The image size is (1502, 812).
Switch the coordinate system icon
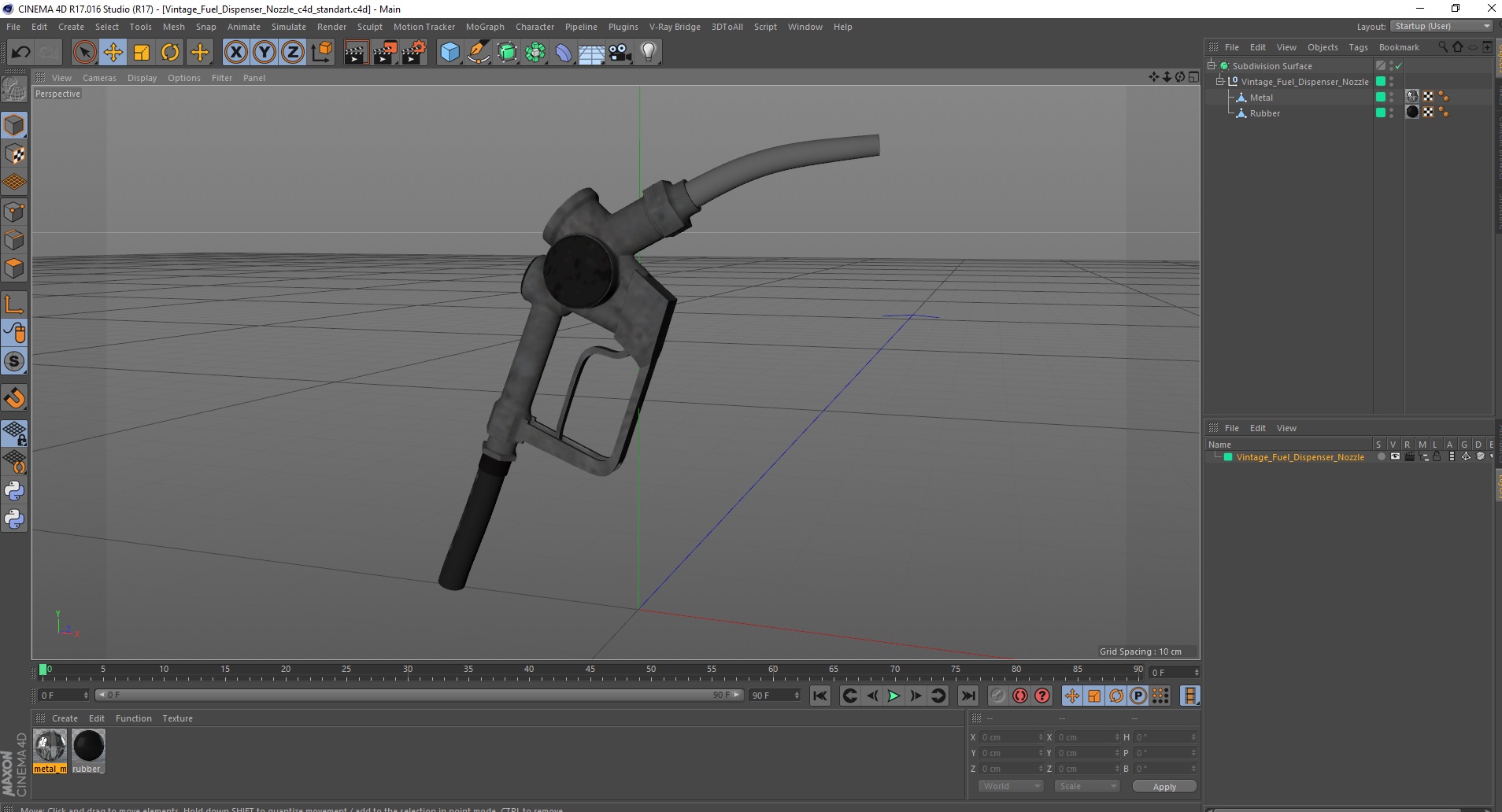[x=321, y=53]
